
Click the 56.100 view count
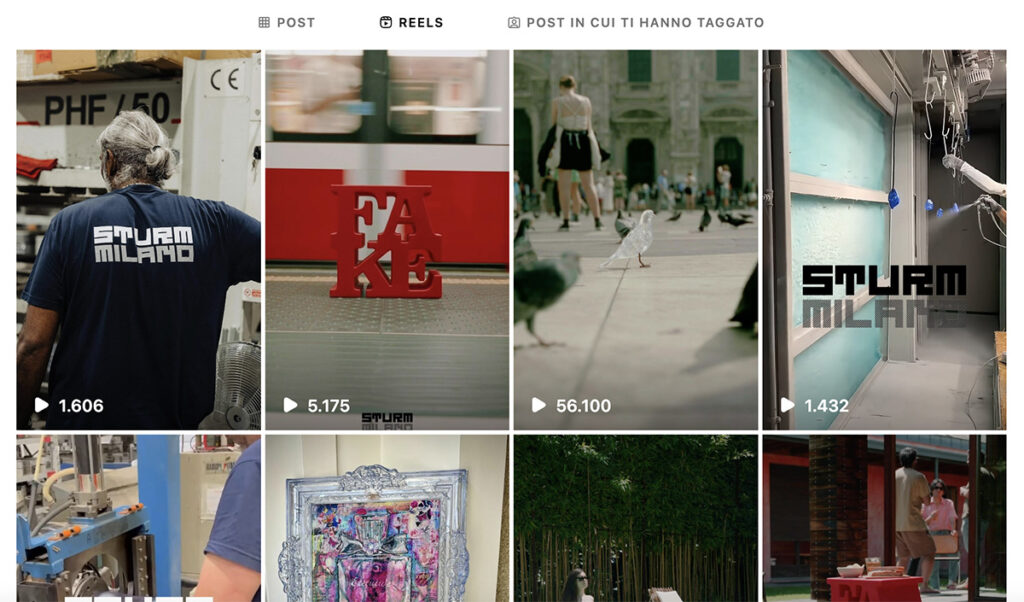(x=583, y=406)
